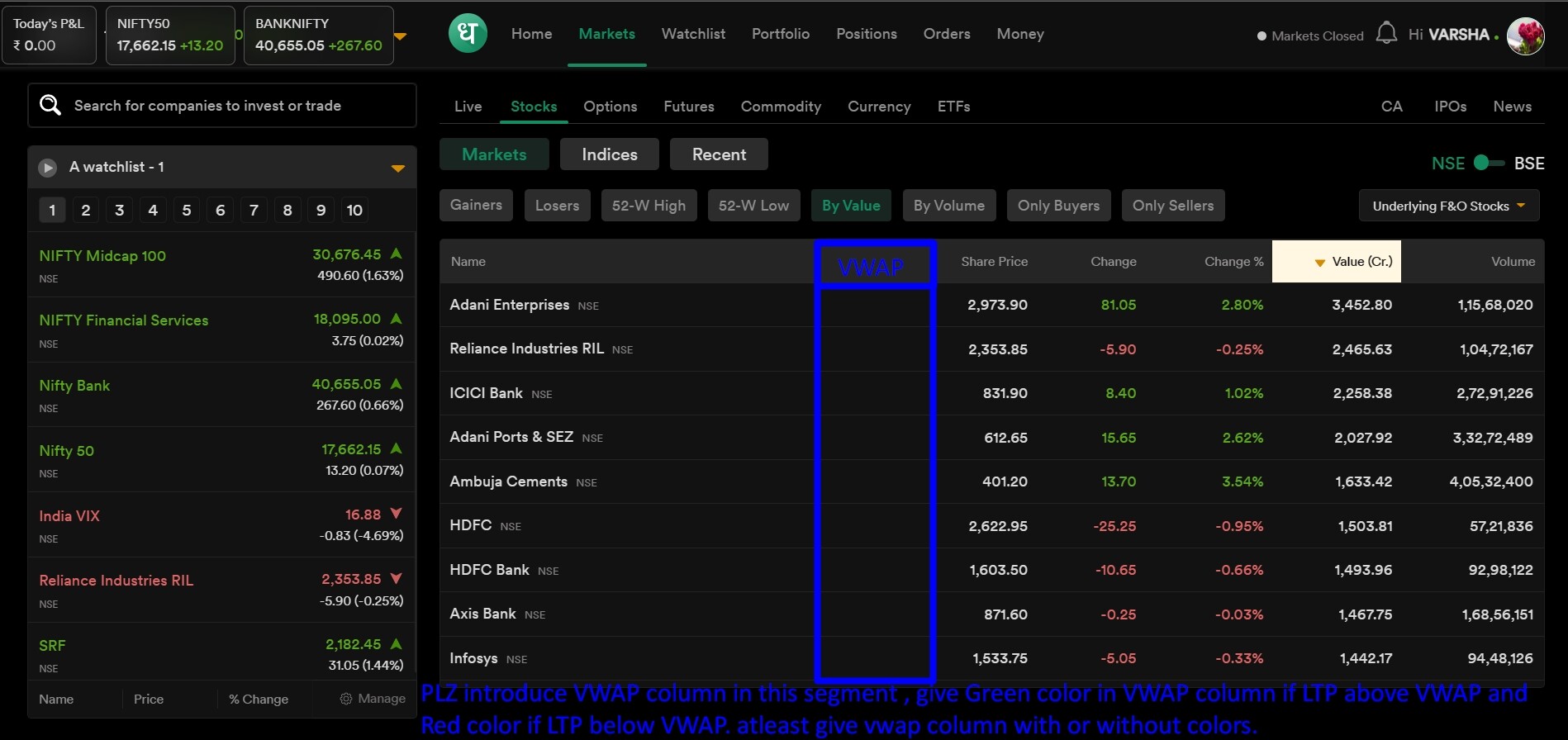Open the IPOs tab
Screen dimensions: 1568x740
coord(1451,107)
